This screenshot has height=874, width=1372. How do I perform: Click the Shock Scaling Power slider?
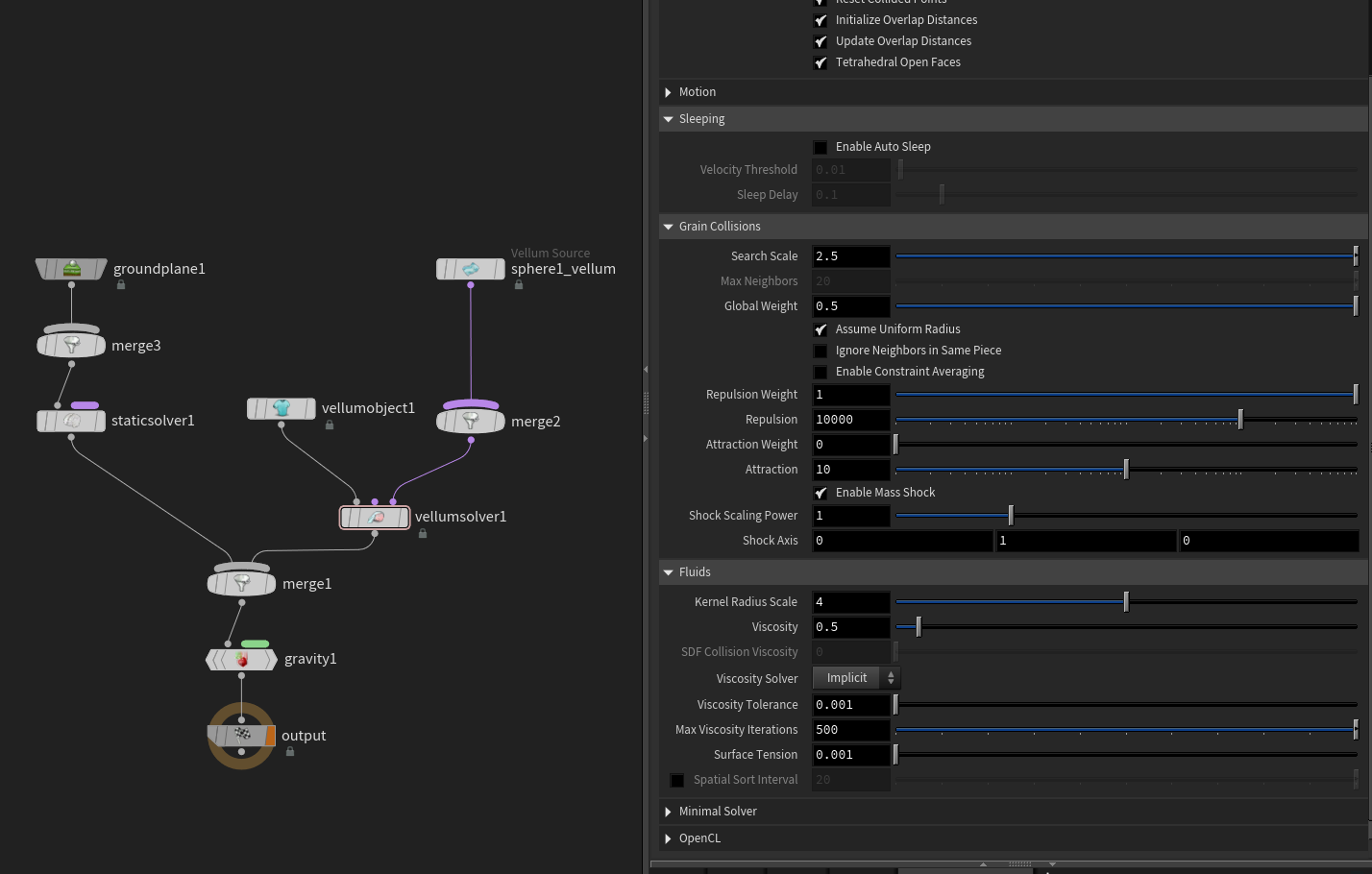(x=1126, y=516)
